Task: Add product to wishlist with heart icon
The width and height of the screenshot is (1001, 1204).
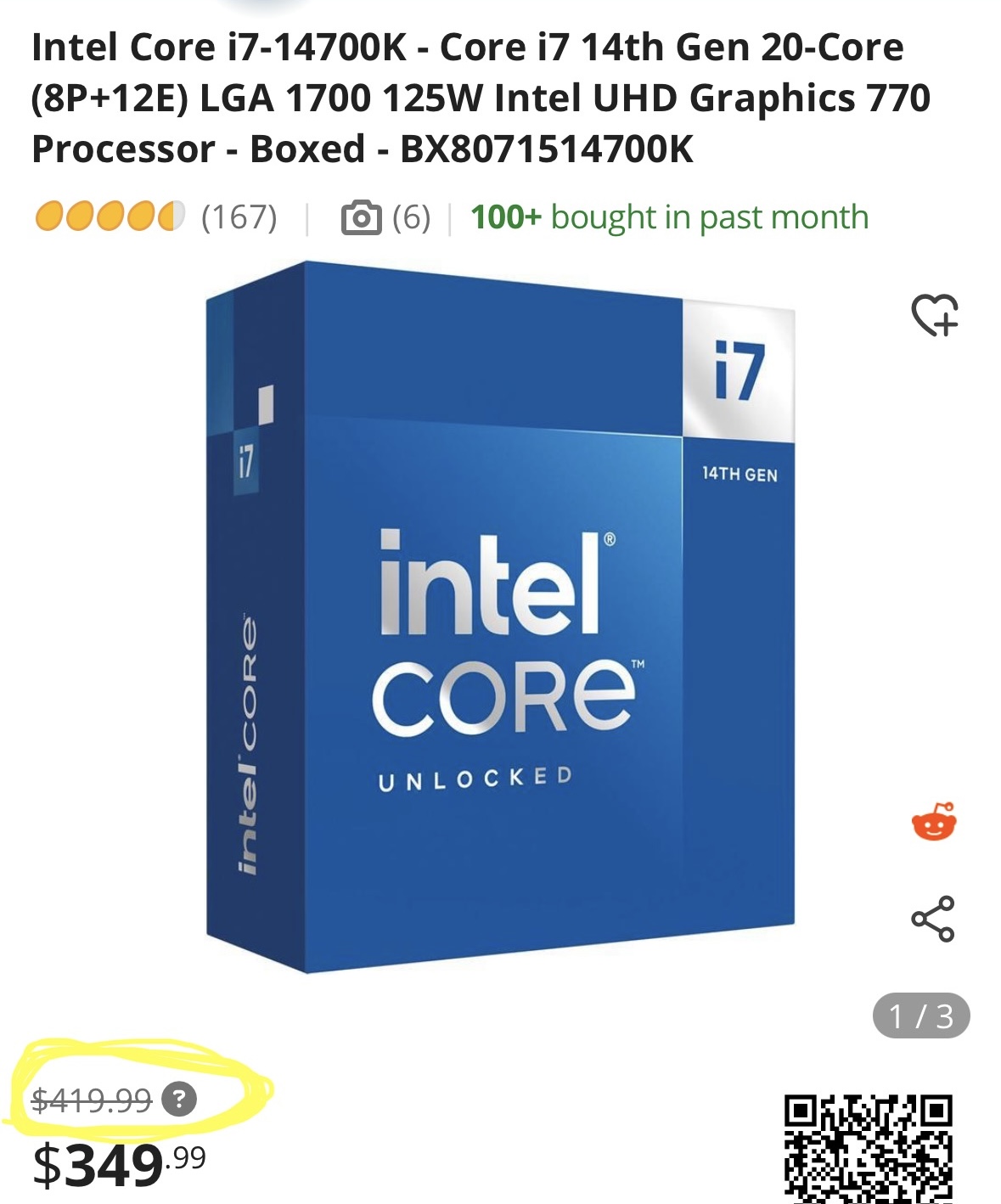Action: 935,315
